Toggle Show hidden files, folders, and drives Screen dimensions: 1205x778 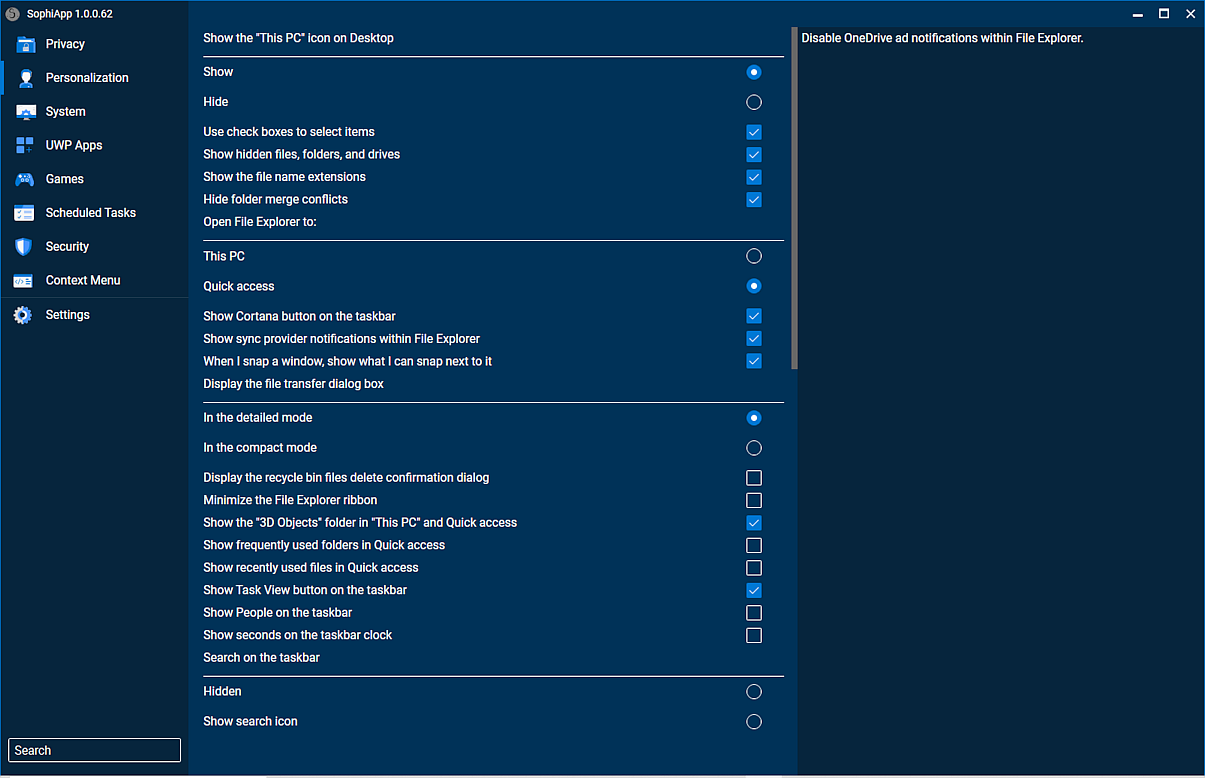pos(754,155)
